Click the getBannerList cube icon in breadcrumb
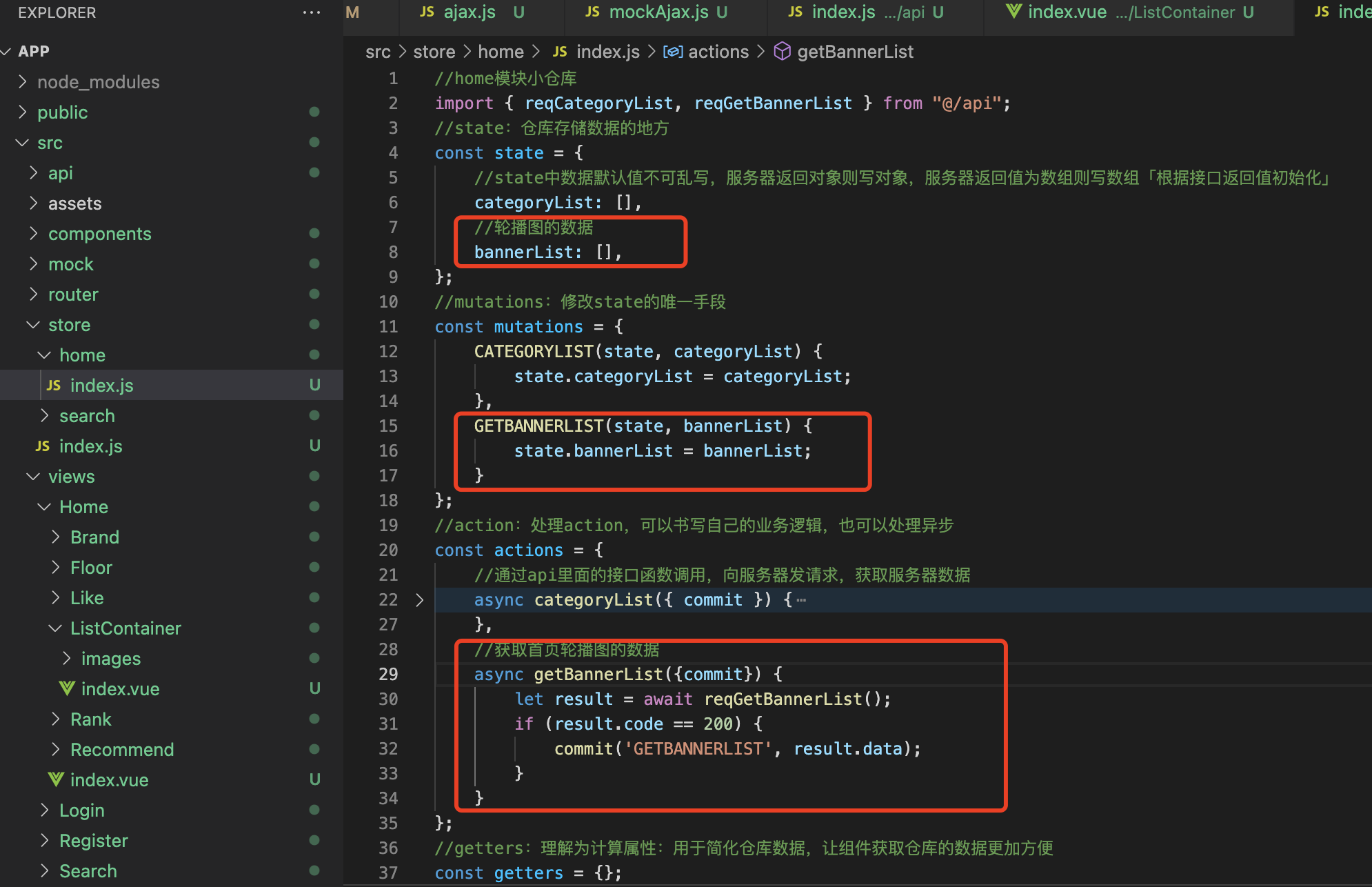1372x887 pixels. [x=782, y=52]
